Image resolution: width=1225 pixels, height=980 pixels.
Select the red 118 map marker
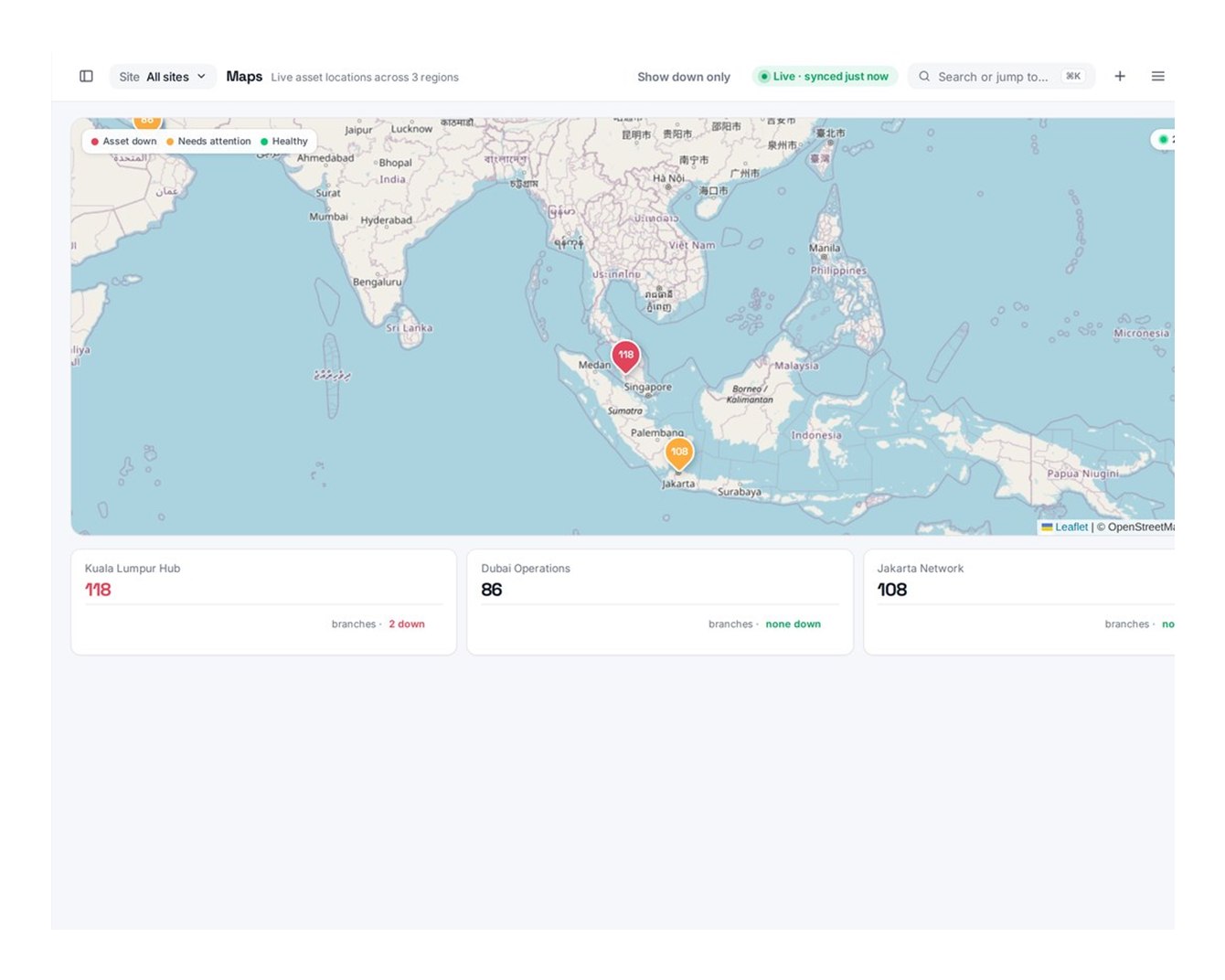click(625, 357)
